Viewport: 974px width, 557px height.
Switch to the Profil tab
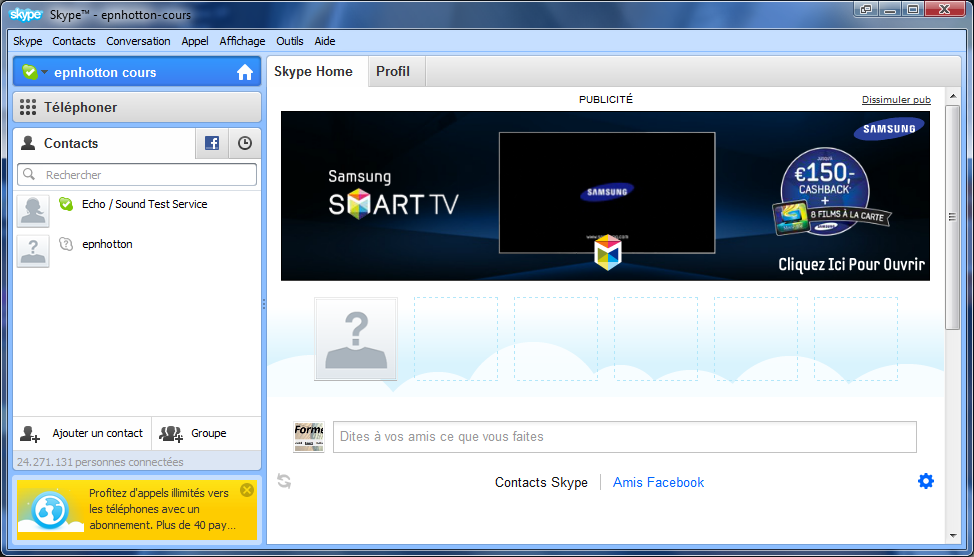point(397,71)
